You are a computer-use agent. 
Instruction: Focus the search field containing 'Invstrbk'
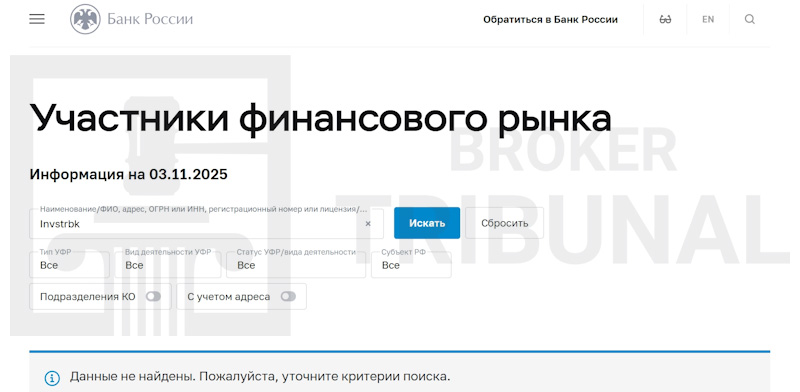click(x=206, y=223)
